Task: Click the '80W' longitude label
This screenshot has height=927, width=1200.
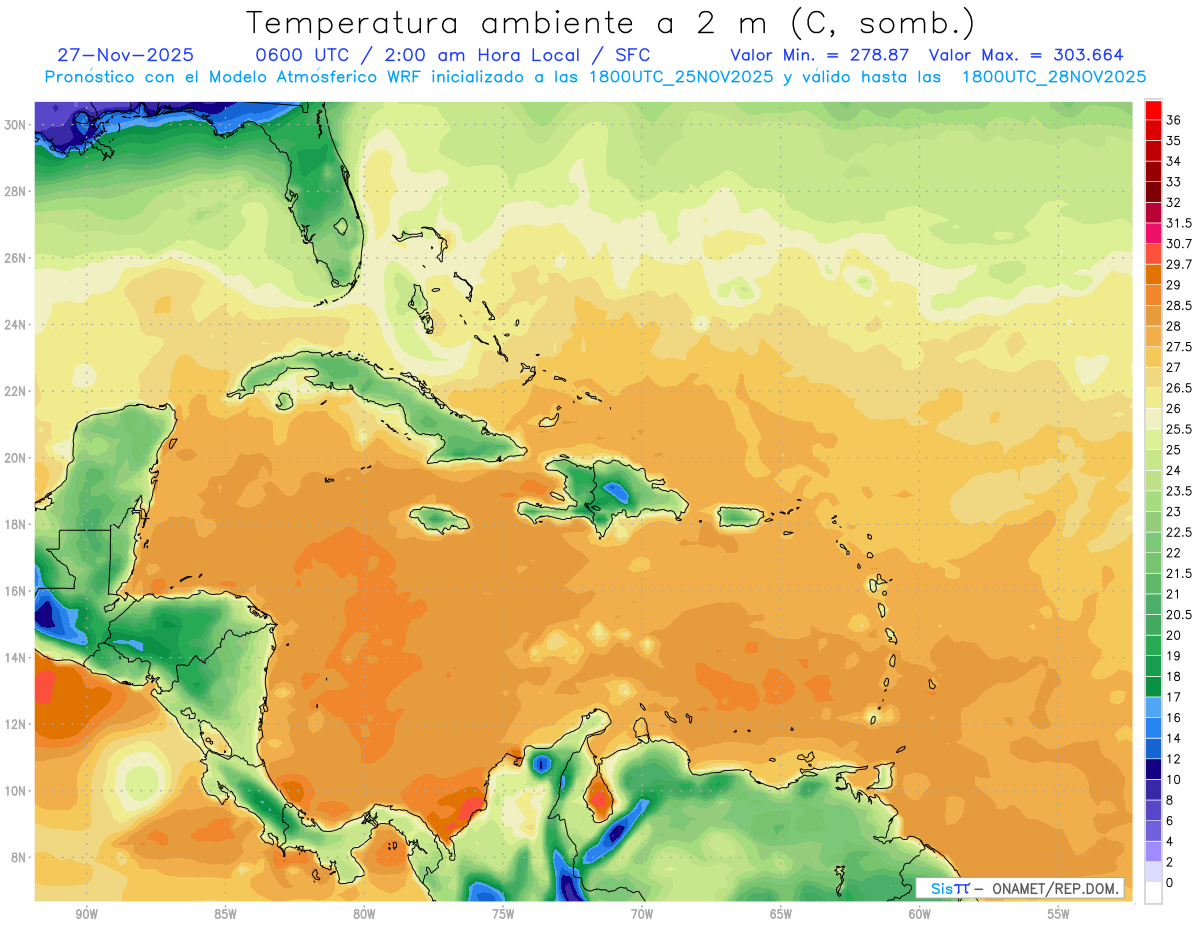Action: point(364,915)
